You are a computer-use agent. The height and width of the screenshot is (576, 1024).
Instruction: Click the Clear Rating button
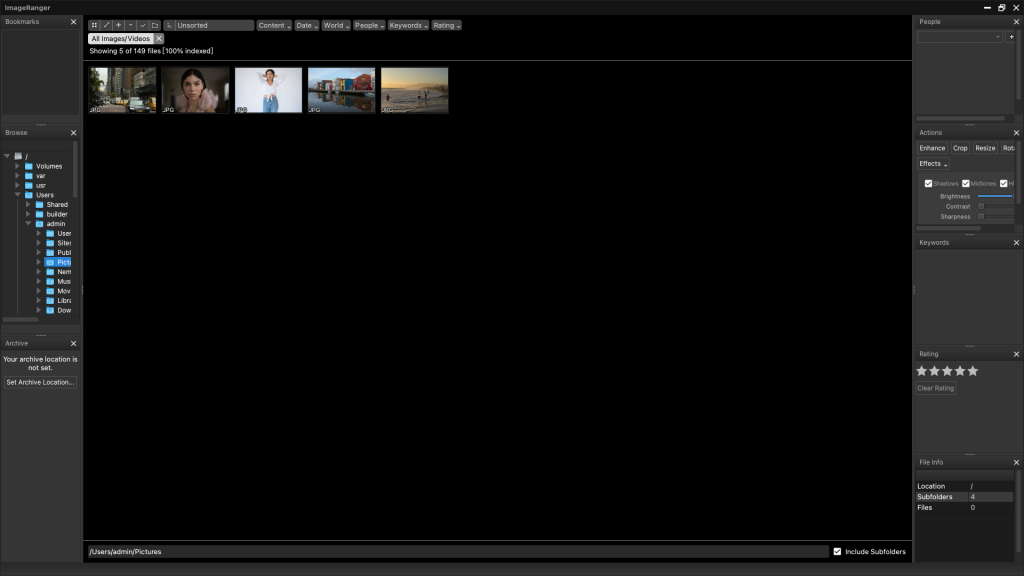click(935, 388)
